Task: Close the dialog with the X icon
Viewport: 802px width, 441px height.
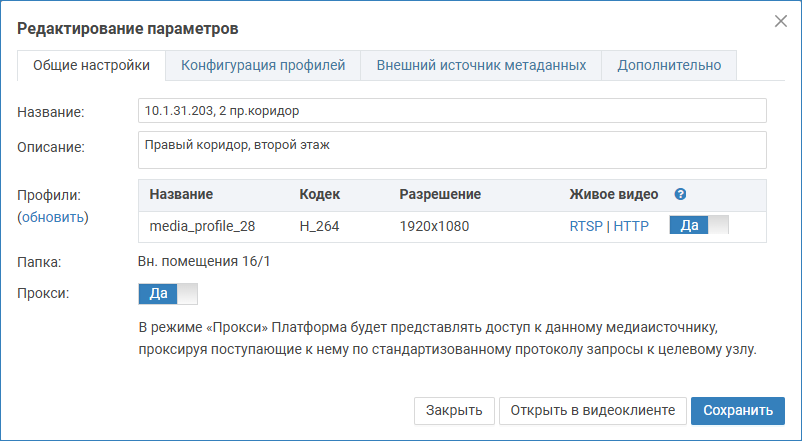Action: [x=780, y=21]
